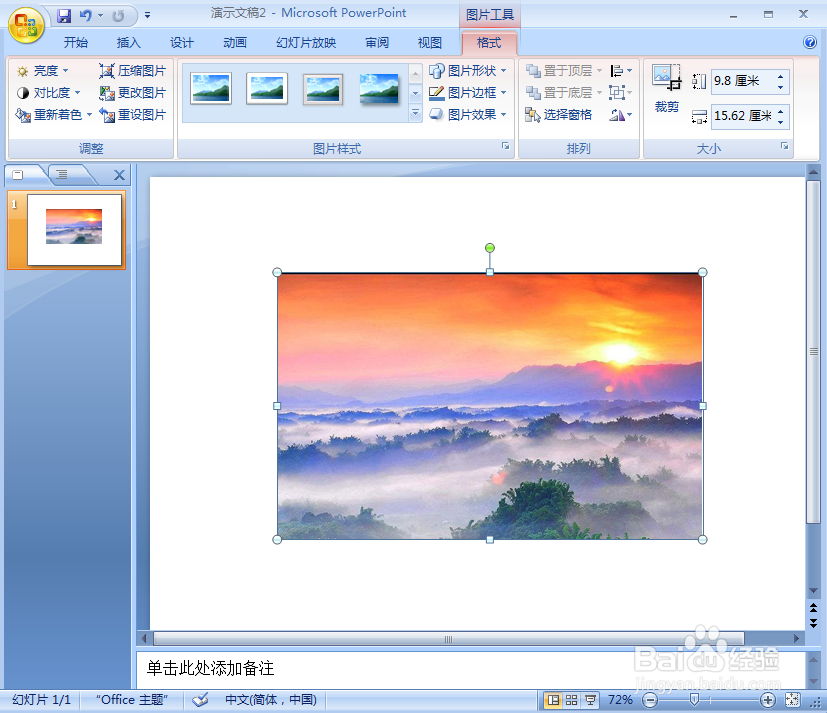Apply the fourth picture style thumbnail

point(379,88)
